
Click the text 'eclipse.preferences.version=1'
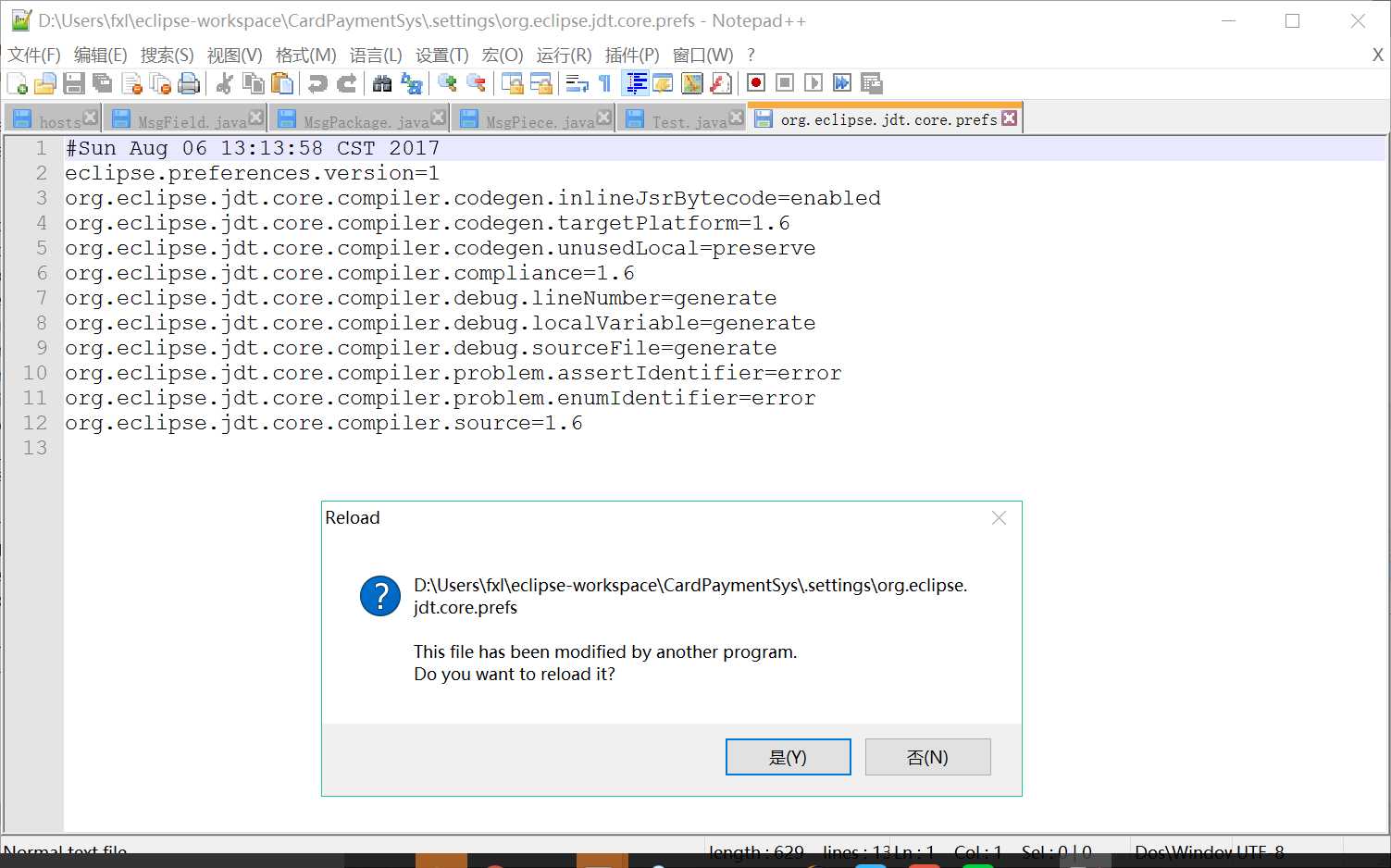click(x=252, y=173)
